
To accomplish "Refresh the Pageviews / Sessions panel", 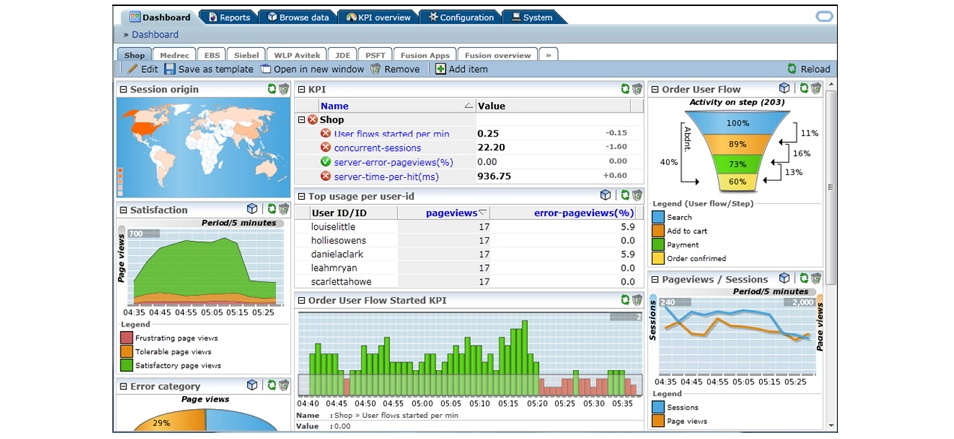I will (x=804, y=278).
